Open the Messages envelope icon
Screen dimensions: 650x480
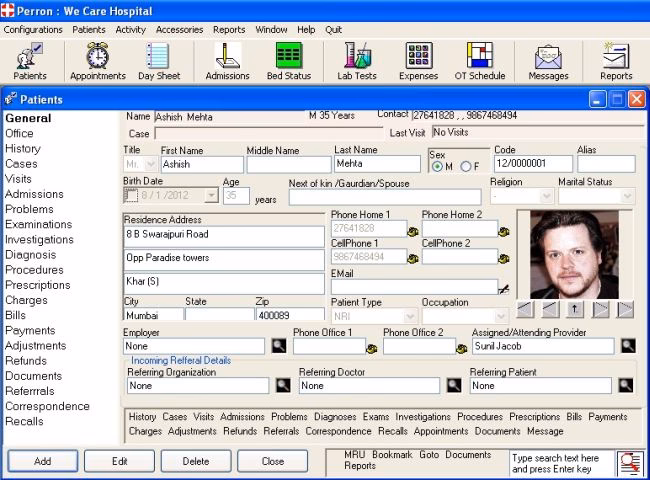point(547,57)
